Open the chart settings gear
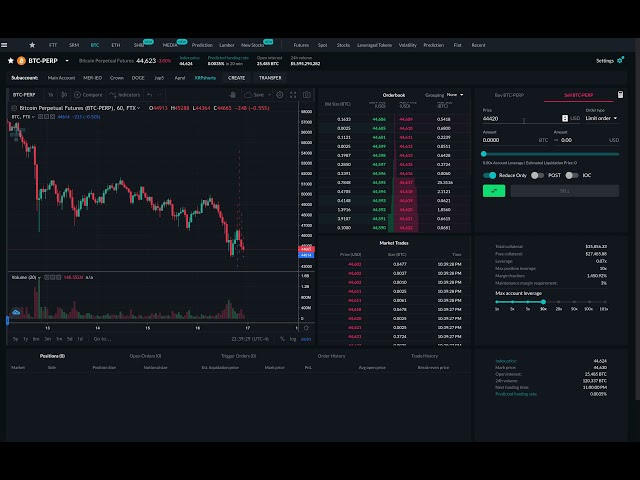The width and height of the screenshot is (640, 480). pyautogui.click(x=280, y=95)
